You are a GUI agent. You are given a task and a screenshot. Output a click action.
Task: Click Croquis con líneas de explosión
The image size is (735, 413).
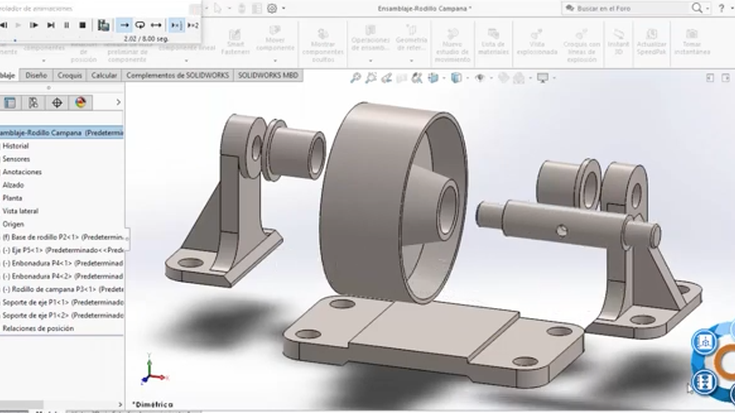[x=582, y=45]
